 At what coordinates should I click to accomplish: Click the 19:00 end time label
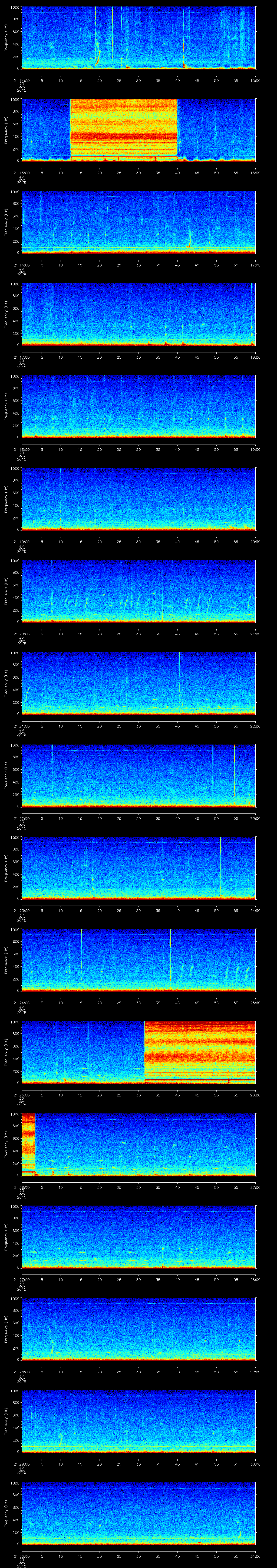(255, 450)
